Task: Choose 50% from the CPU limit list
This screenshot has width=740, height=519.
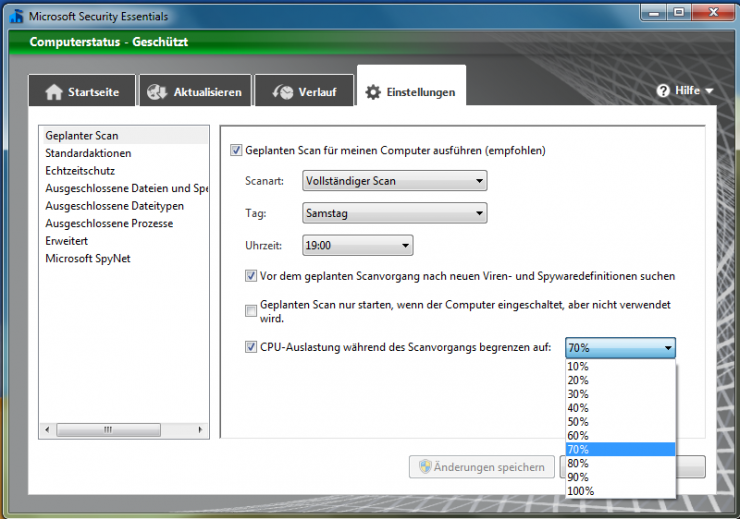Action: click(x=620, y=422)
